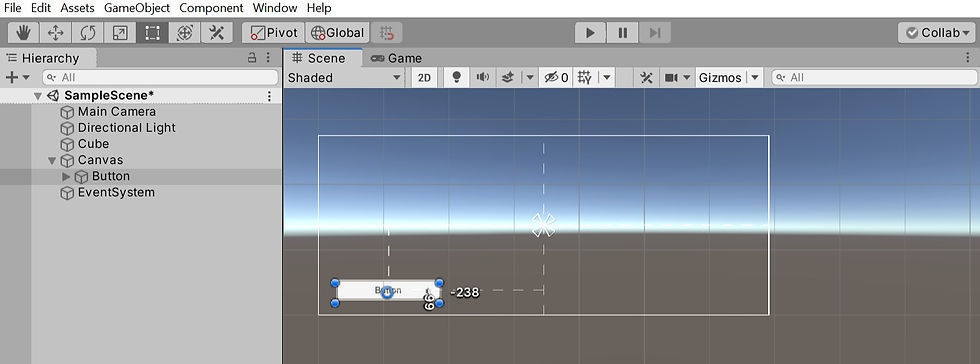Start Play mode
The width and height of the screenshot is (980, 364).
pyautogui.click(x=591, y=33)
